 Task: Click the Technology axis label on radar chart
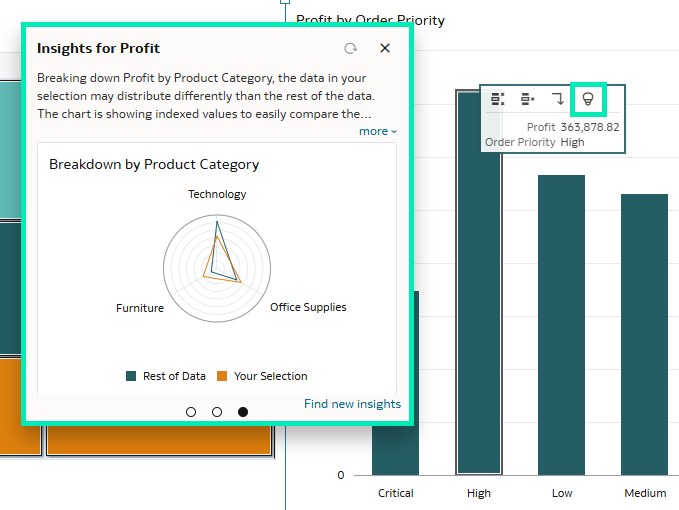click(217, 194)
